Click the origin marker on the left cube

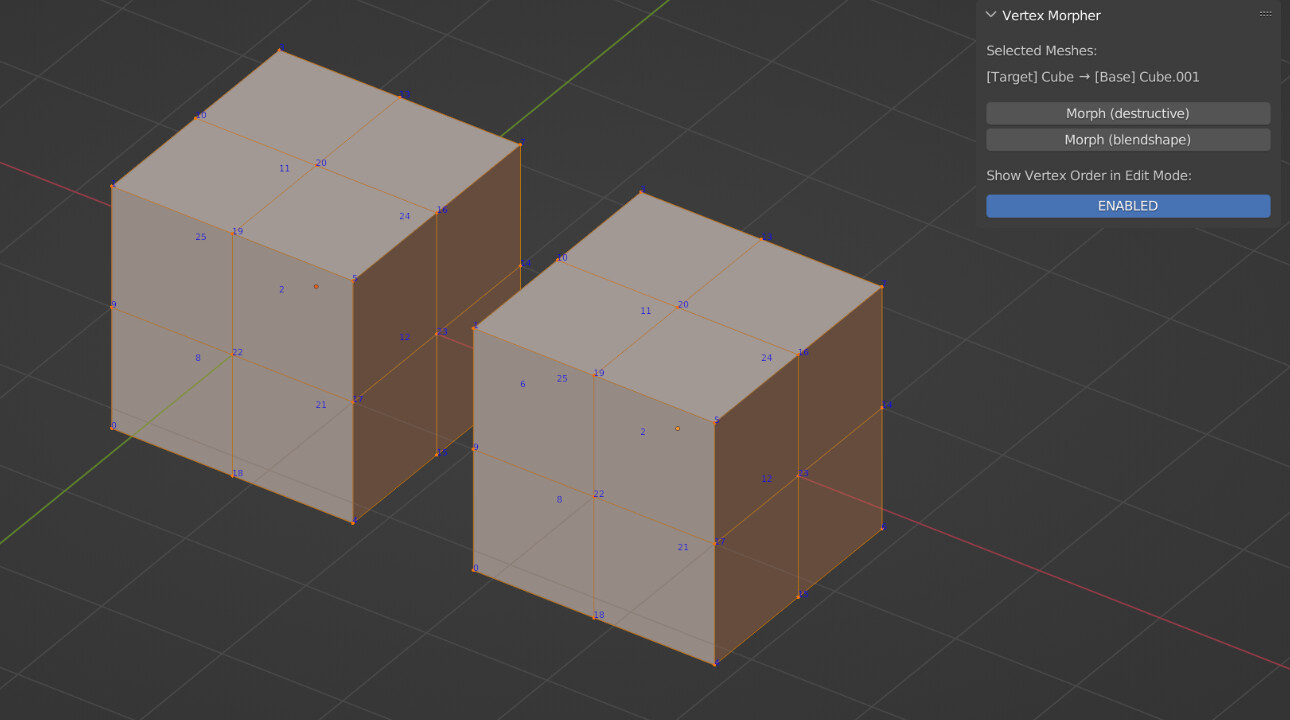click(316, 286)
